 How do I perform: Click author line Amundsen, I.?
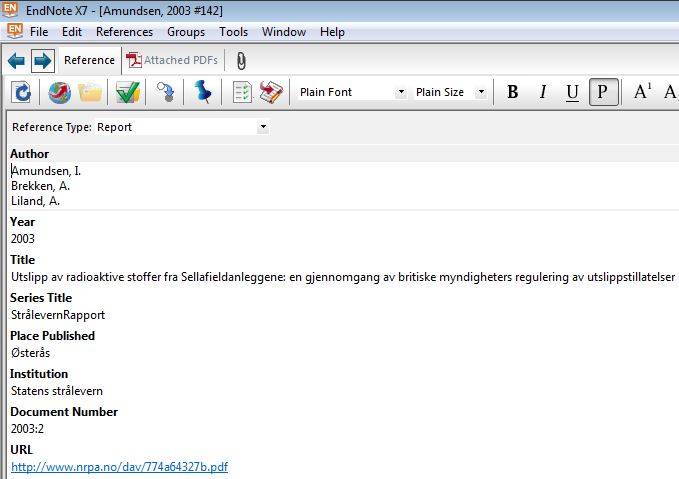46,171
